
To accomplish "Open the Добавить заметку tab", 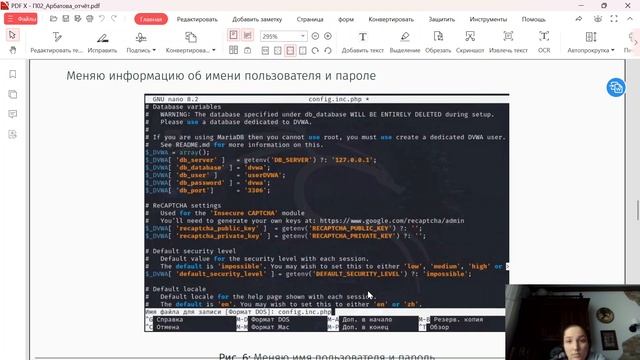I will [257, 19].
